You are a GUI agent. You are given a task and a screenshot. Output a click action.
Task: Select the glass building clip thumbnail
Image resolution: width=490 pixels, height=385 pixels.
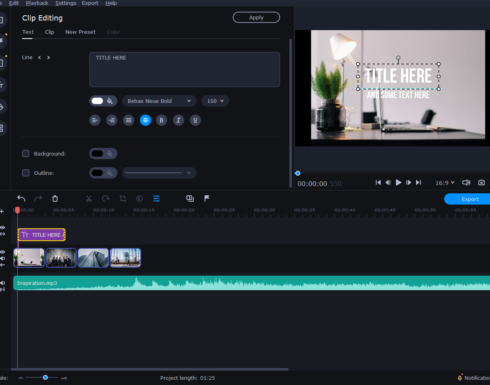point(93,258)
